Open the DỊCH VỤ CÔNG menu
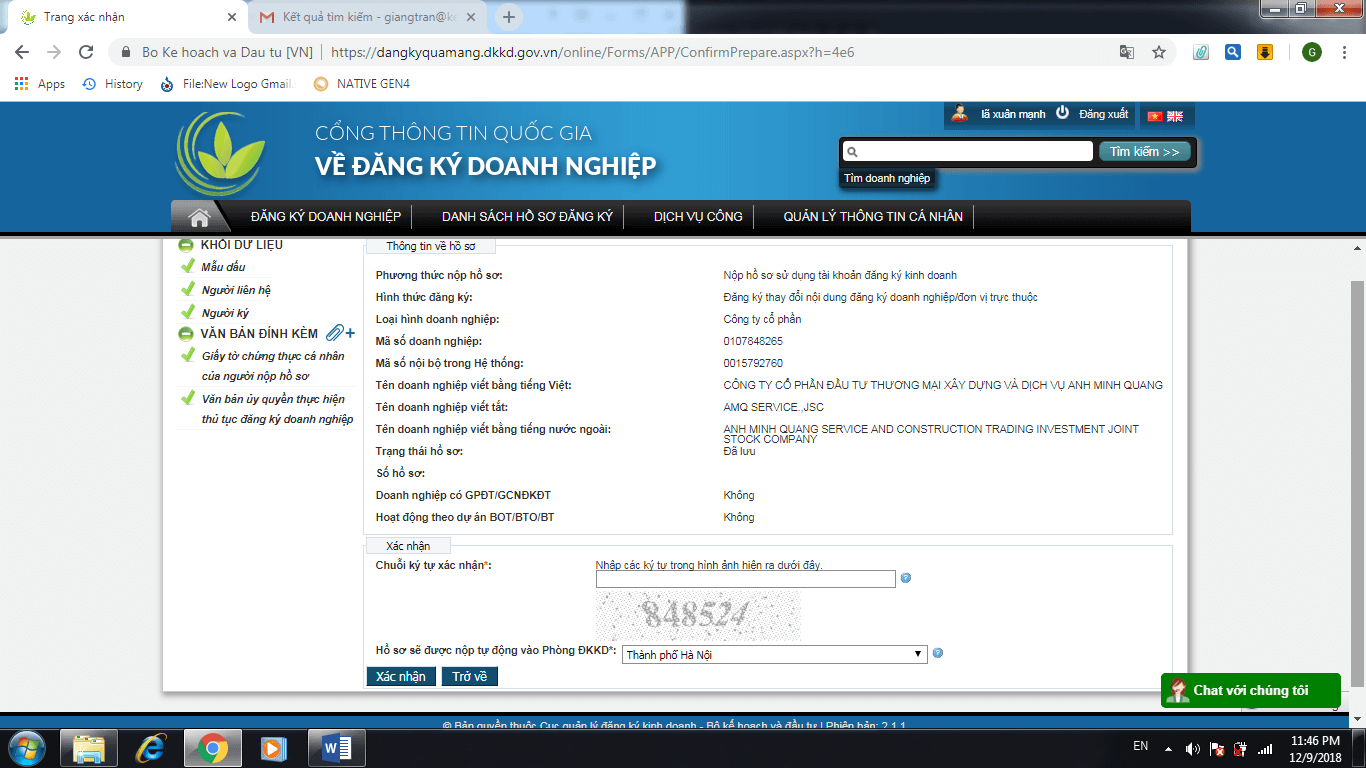Viewport: 1366px width, 768px height. coord(698,217)
